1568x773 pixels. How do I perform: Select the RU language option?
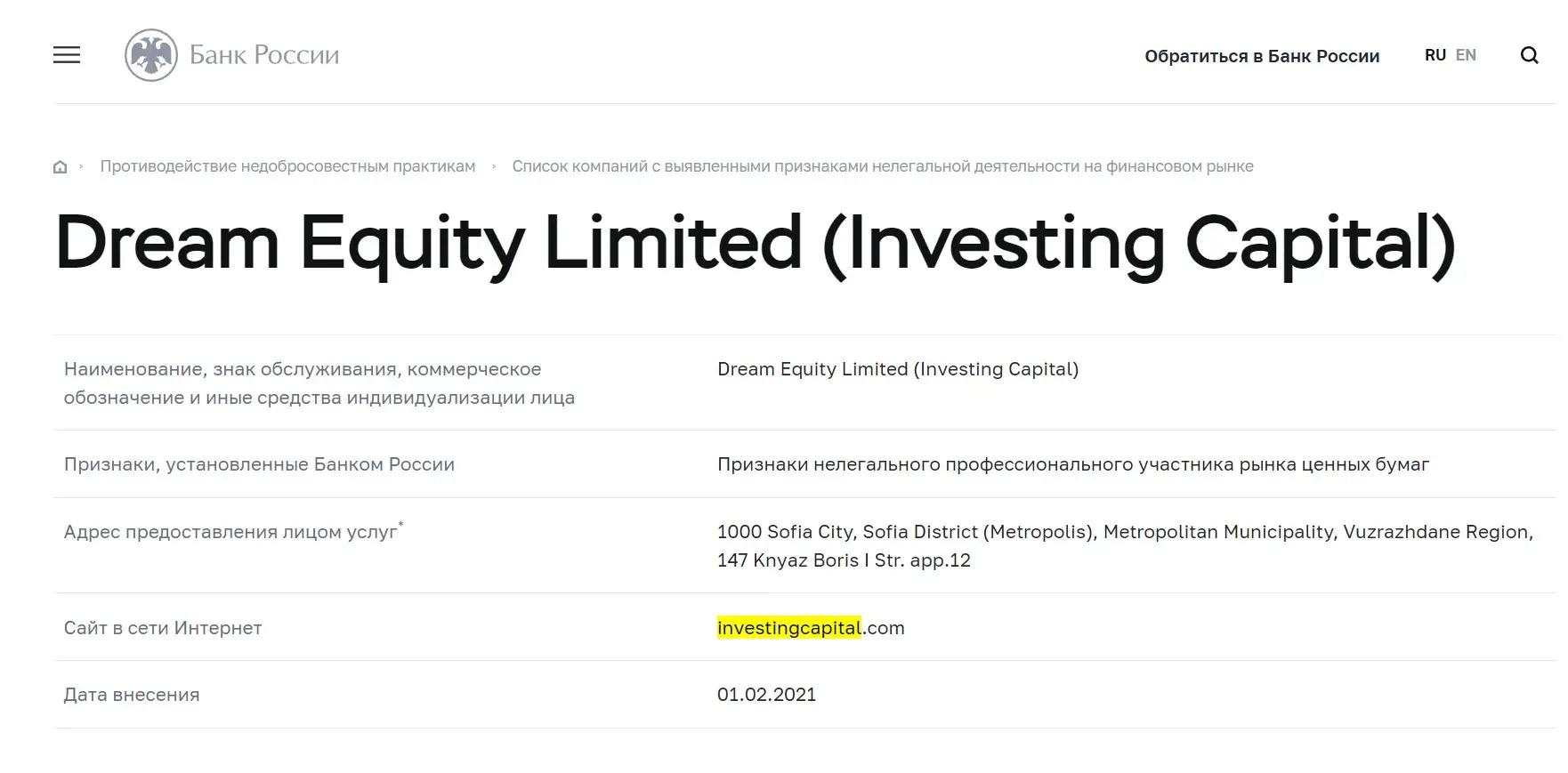(x=1434, y=54)
